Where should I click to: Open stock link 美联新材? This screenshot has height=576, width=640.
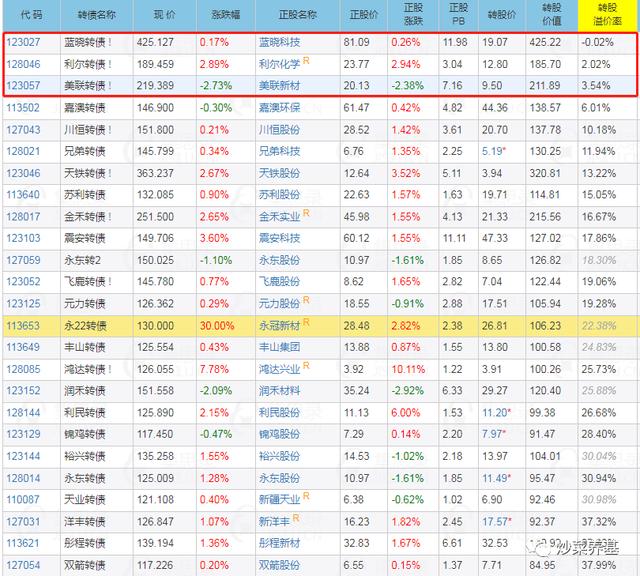click(x=280, y=86)
